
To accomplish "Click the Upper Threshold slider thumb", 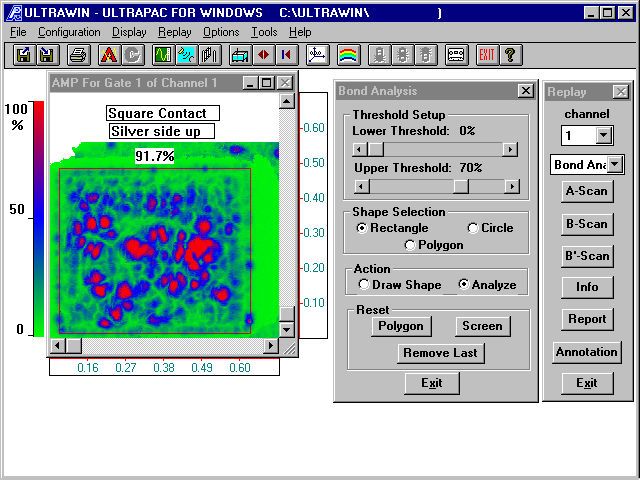I will point(460,186).
